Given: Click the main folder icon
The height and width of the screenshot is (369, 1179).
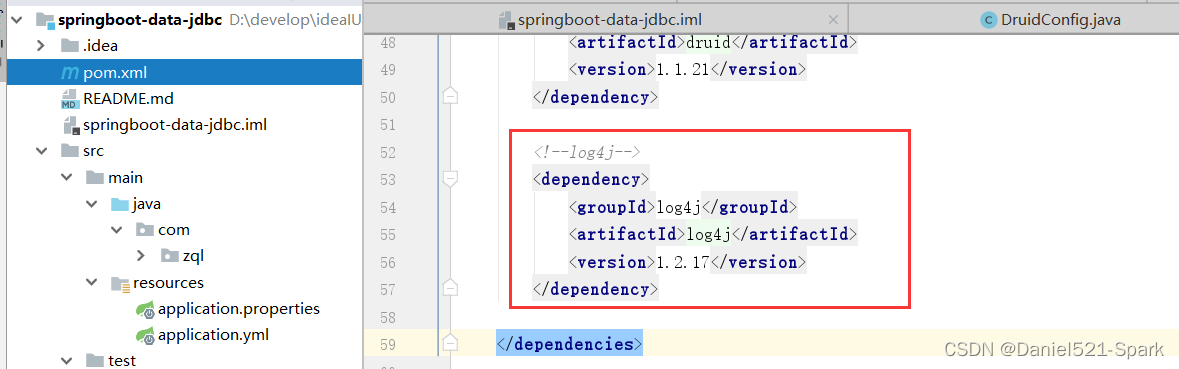Looking at the screenshot, I should 95,178.
